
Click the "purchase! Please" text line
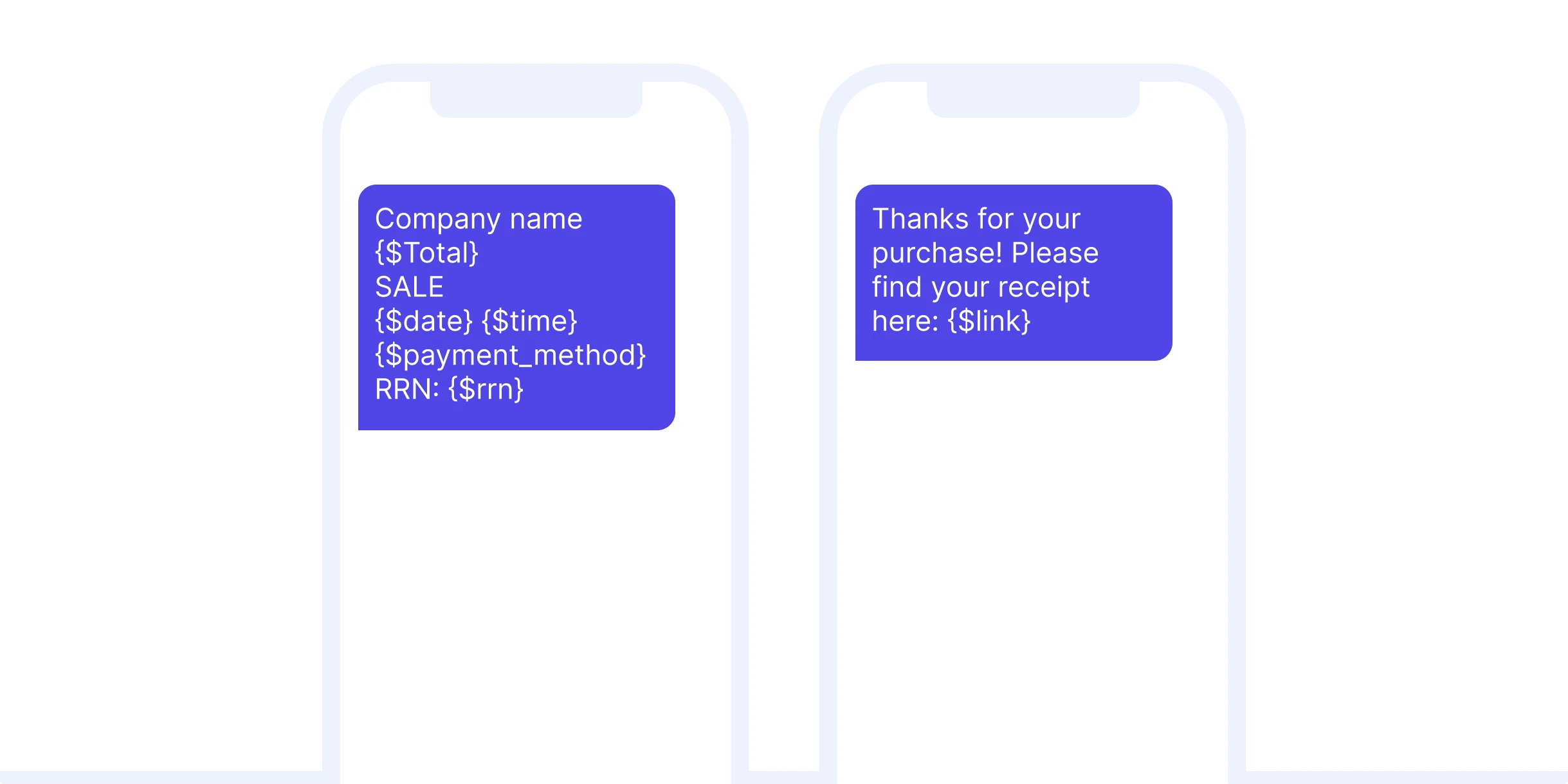coord(985,253)
